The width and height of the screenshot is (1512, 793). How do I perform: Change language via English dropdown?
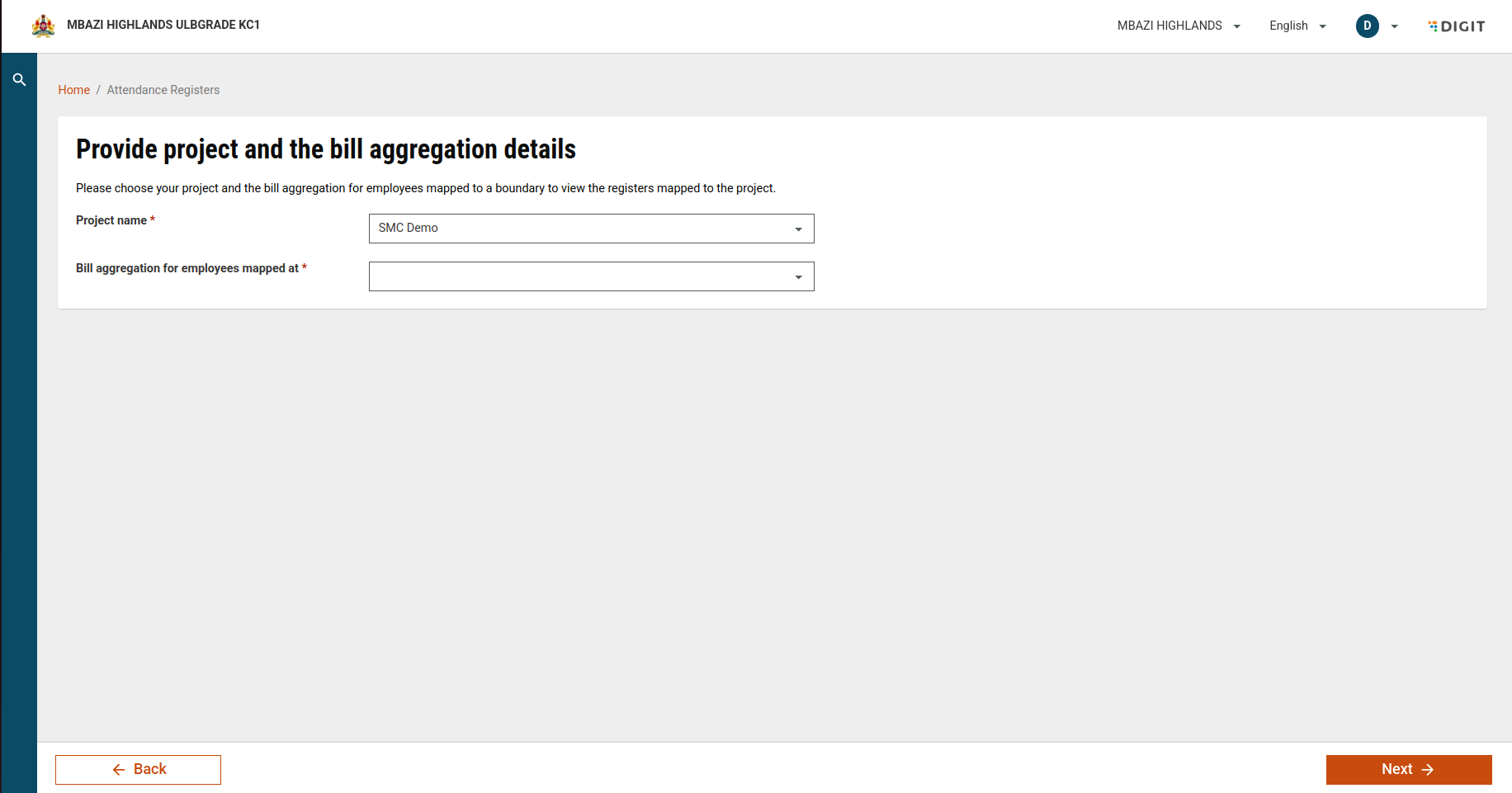(x=1297, y=26)
